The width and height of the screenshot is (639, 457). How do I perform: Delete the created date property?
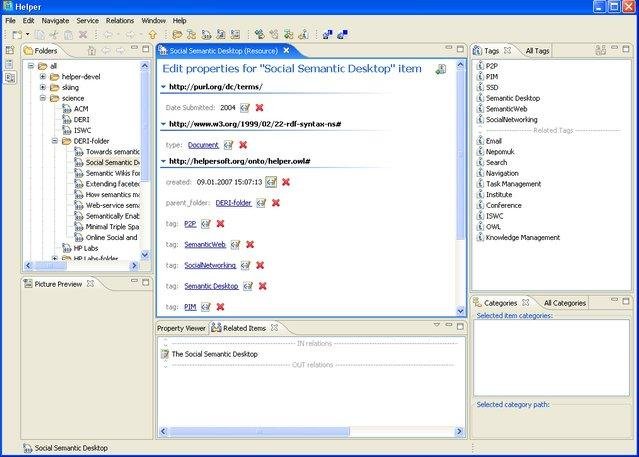(x=286, y=182)
